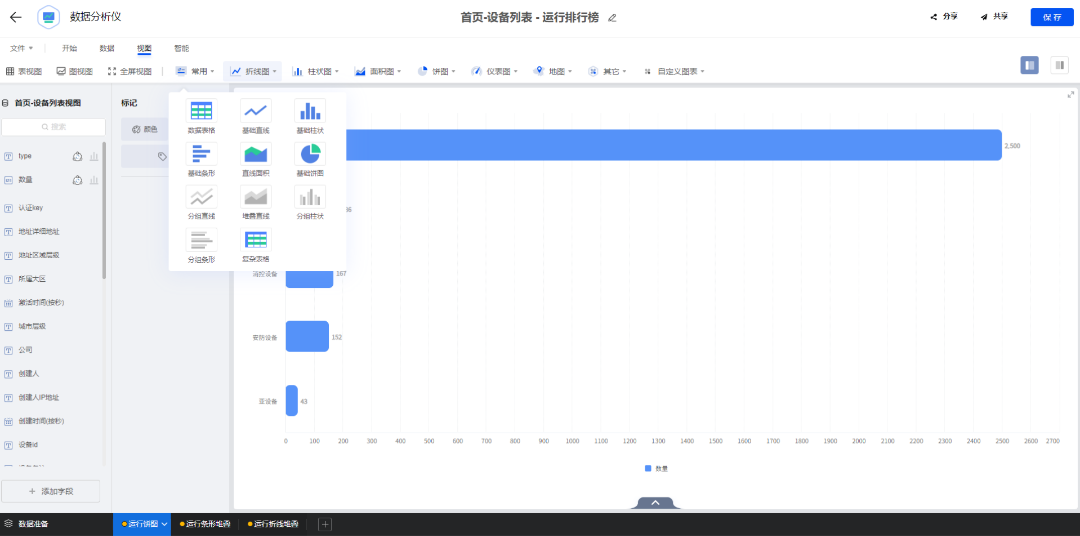
Task: Select the 基础条形 bar chart icon
Action: 201,154
